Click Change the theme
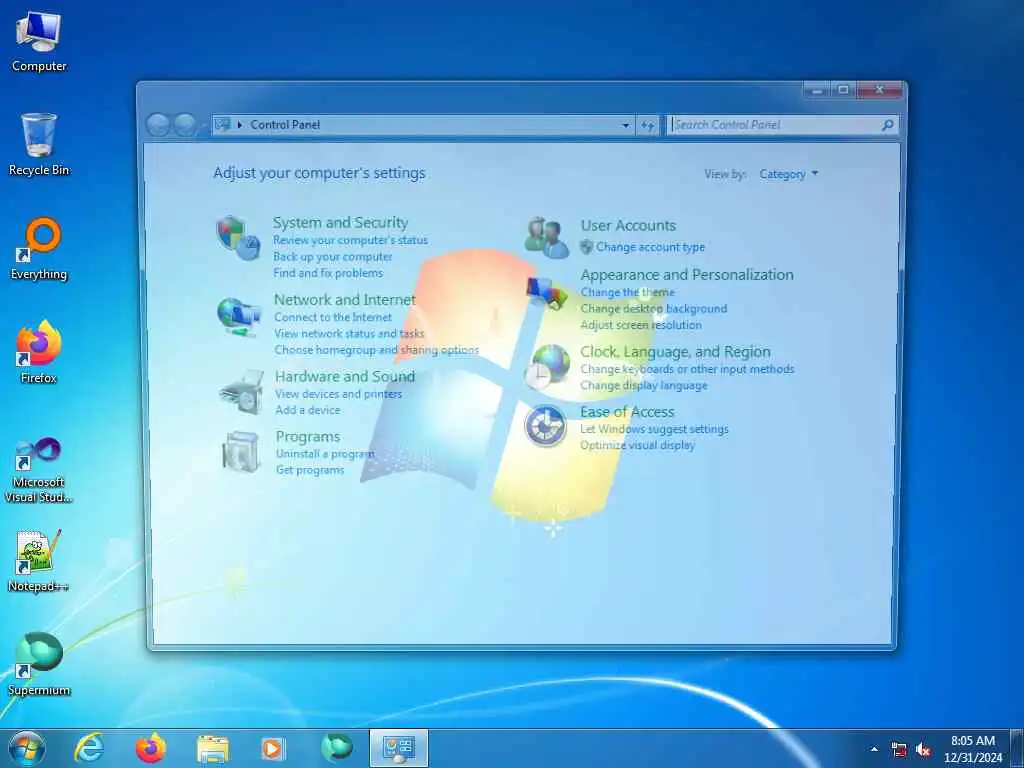Screen dimensions: 1024x768 coord(628,293)
